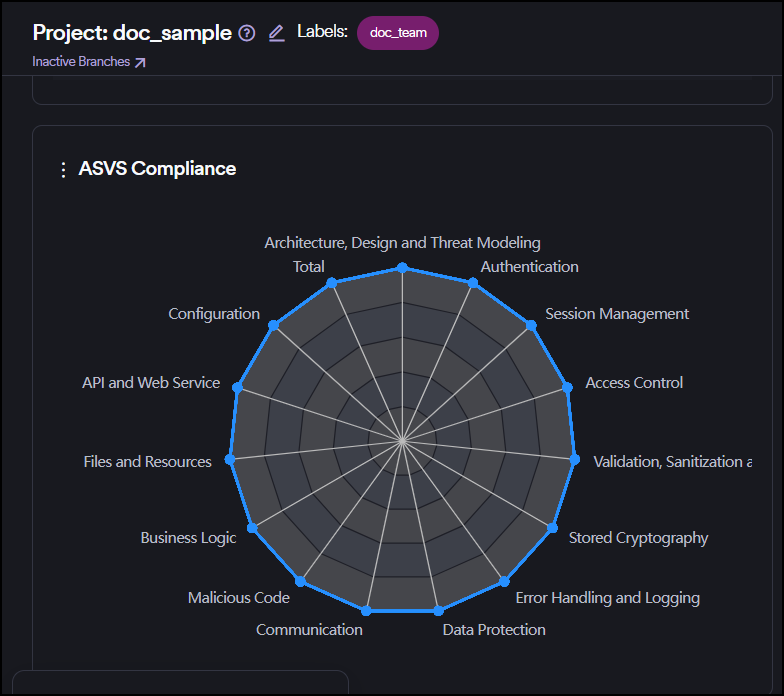Viewport: 784px width, 696px height.
Task: Click the Stored Cryptography chart point
Action: point(551,527)
